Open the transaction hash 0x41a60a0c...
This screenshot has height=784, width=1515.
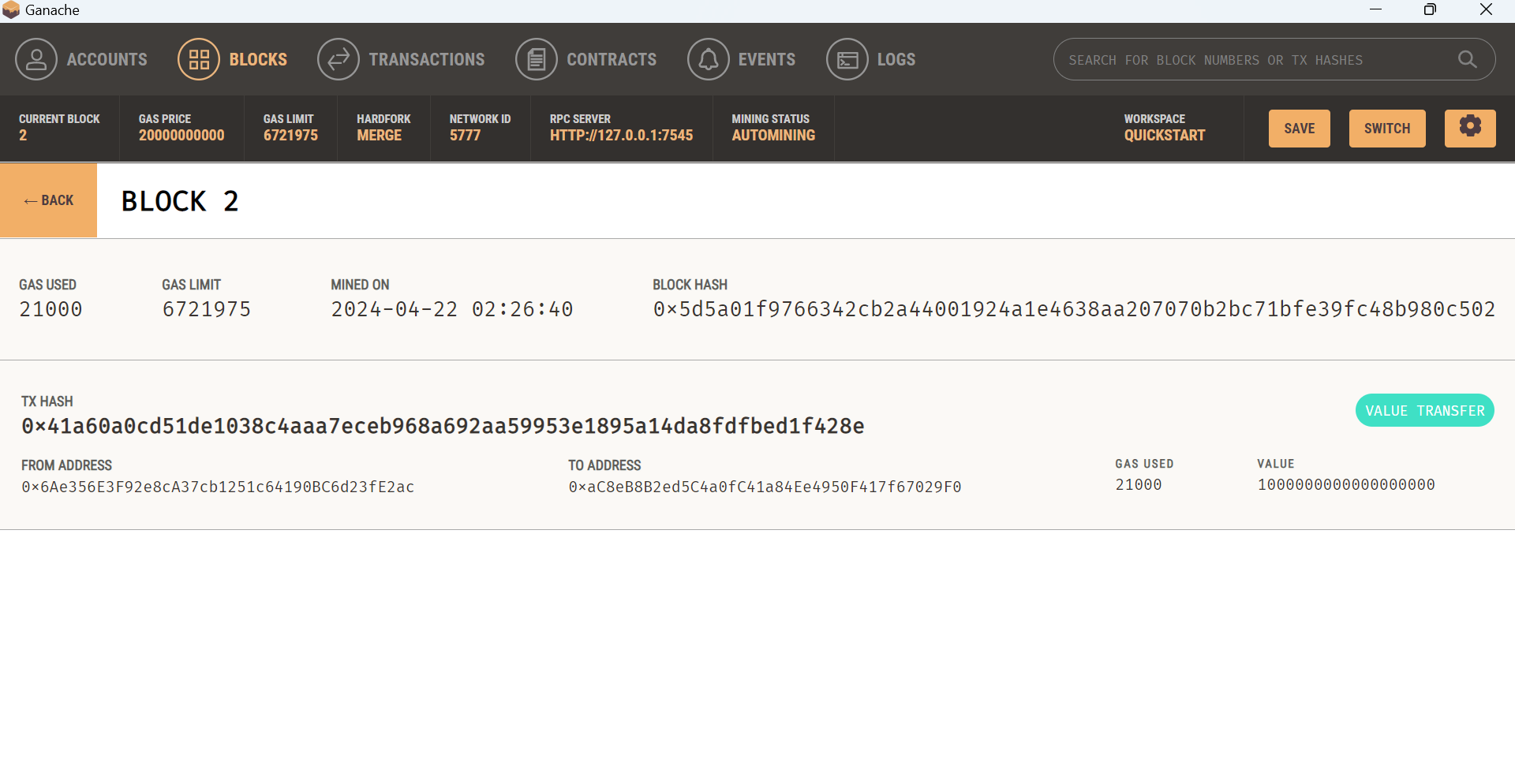click(x=443, y=426)
